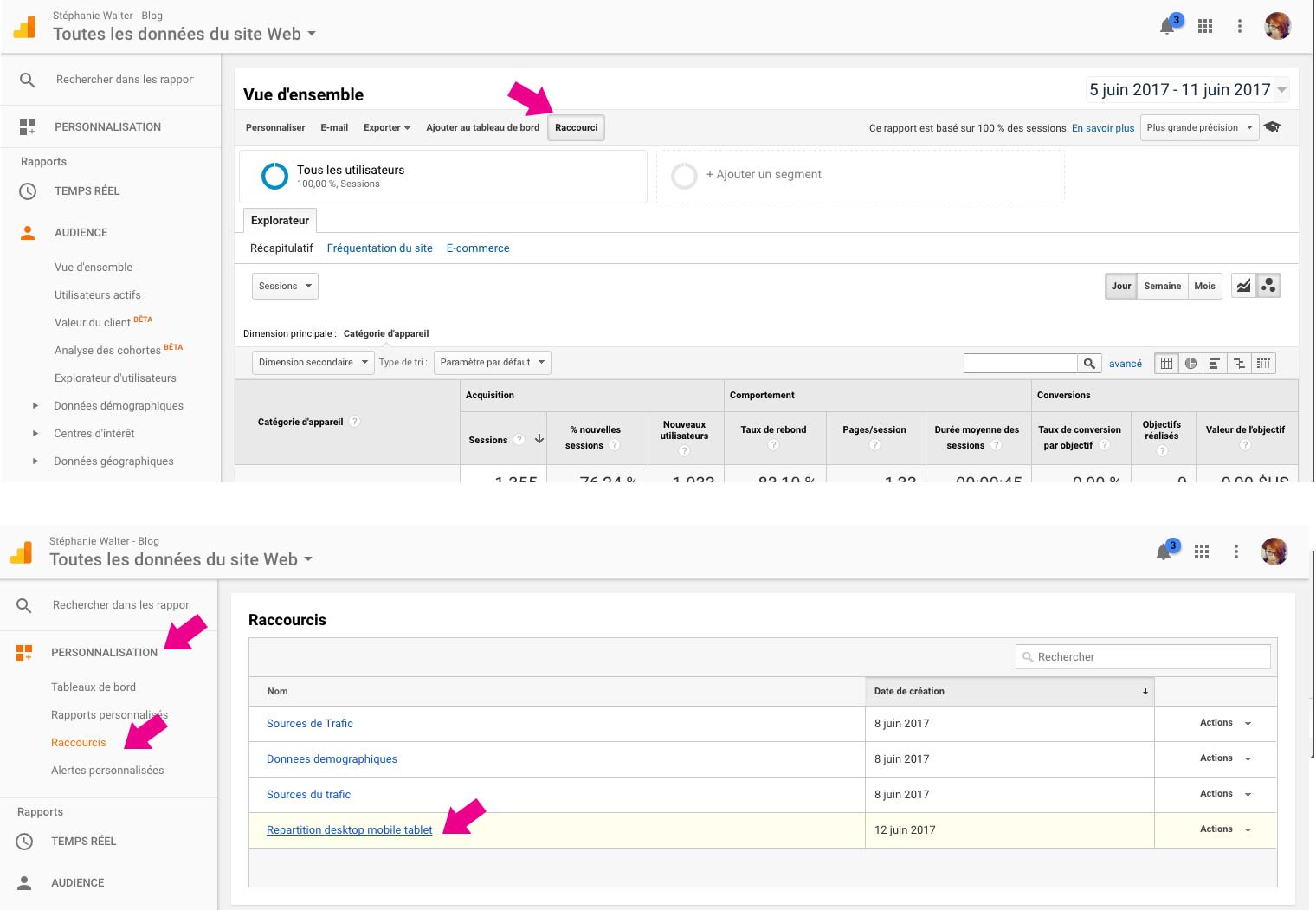
Task: Switch to Fréquentation du site tab
Action: pos(379,248)
